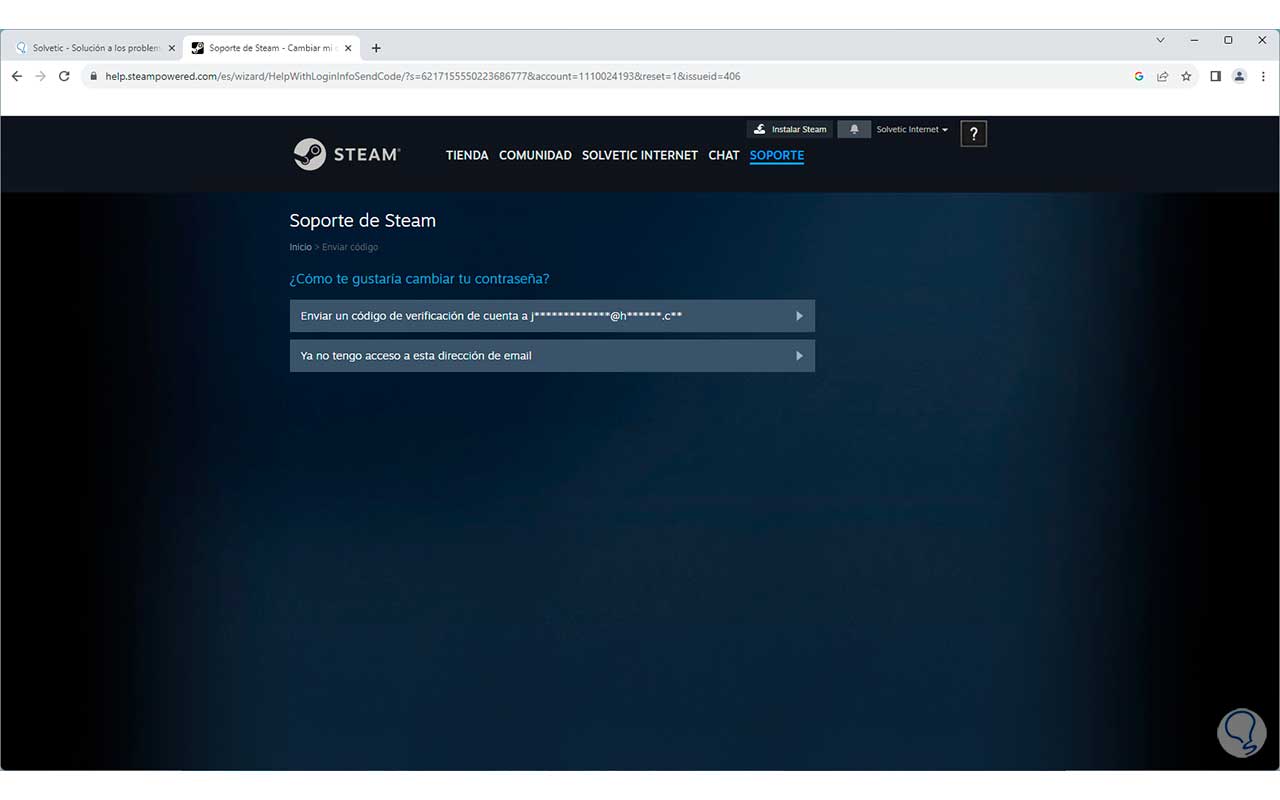View site security lock information
Viewport: 1280px width, 800px height.
pyautogui.click(x=93, y=76)
